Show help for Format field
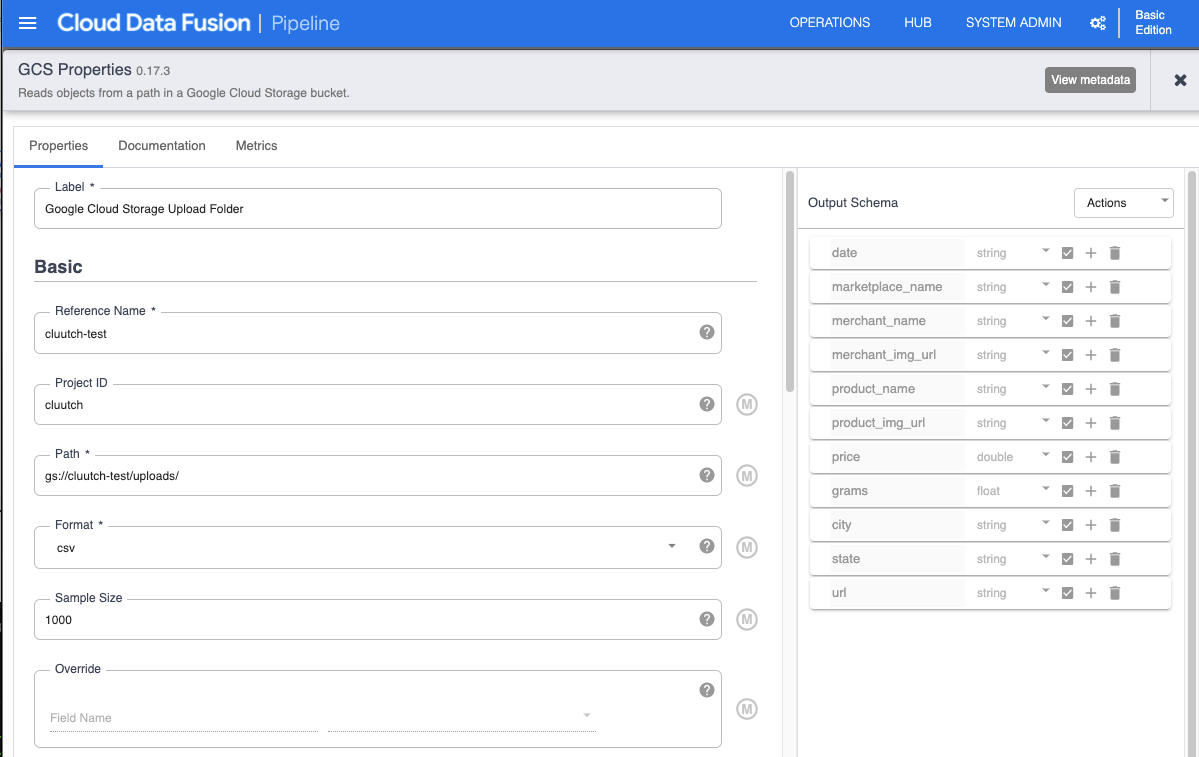The width and height of the screenshot is (1199, 757). [x=707, y=546]
